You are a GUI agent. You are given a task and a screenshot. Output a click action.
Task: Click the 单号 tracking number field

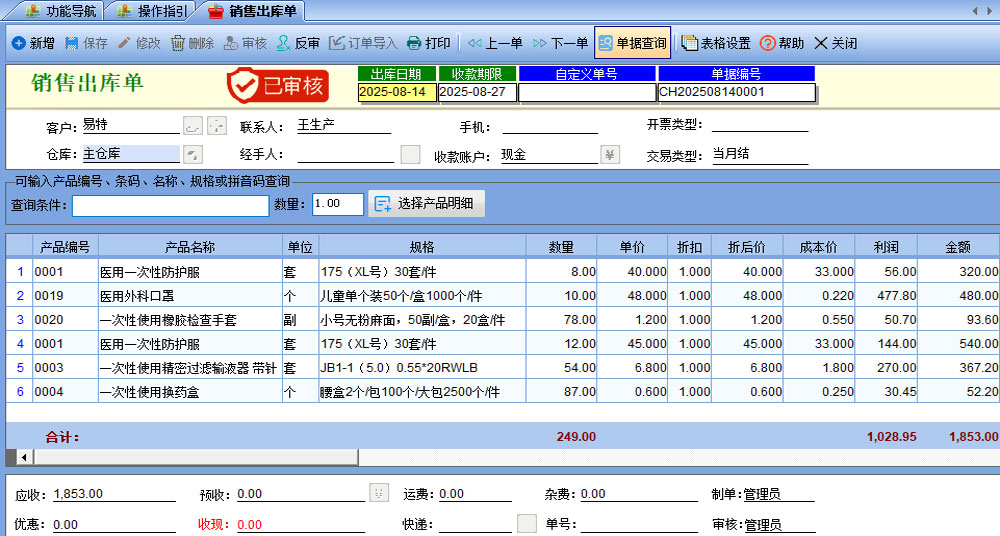[x=639, y=525]
